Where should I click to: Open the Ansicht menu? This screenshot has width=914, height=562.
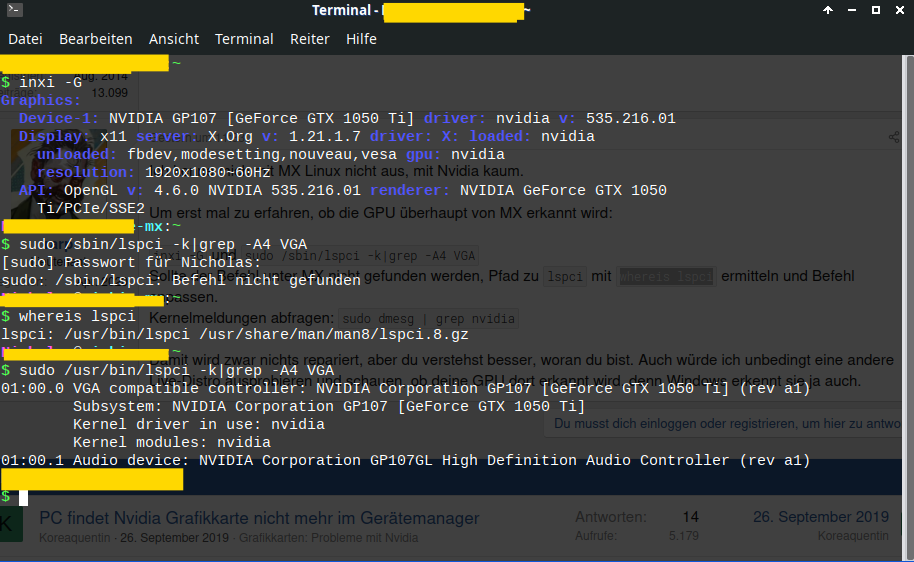coord(174,39)
